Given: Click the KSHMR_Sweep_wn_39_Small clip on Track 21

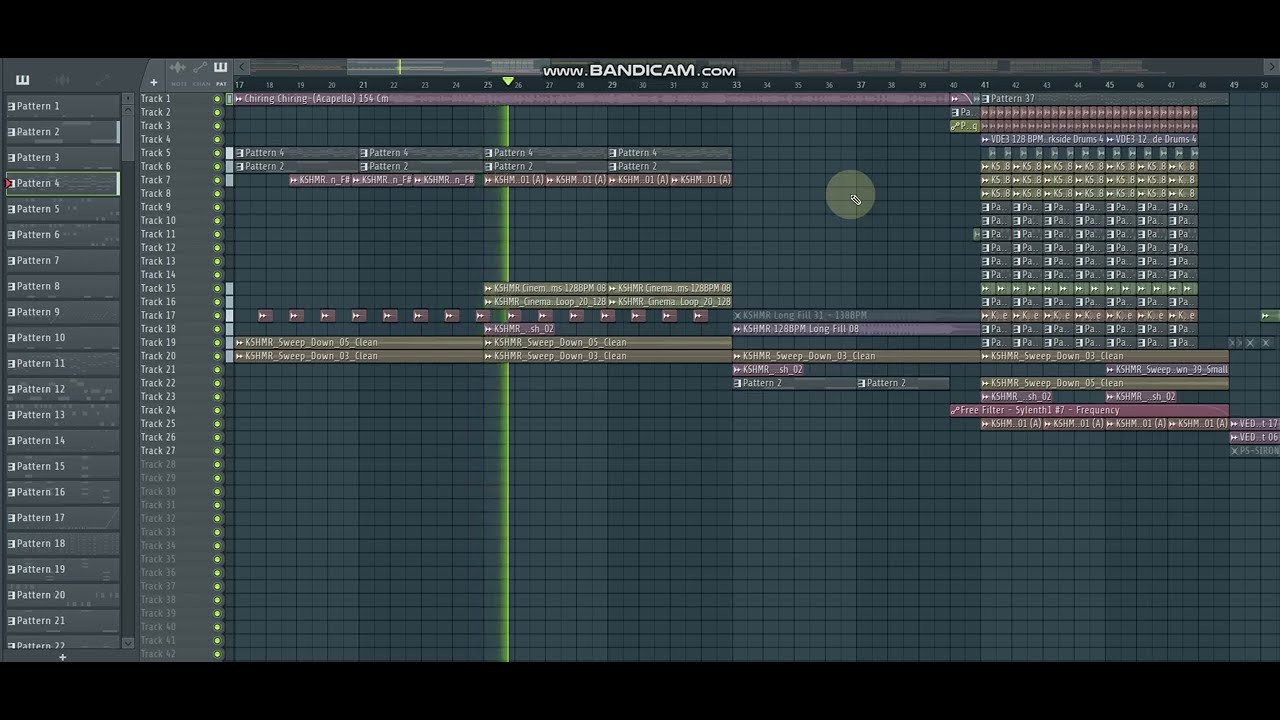Looking at the screenshot, I should click(x=1167, y=369).
